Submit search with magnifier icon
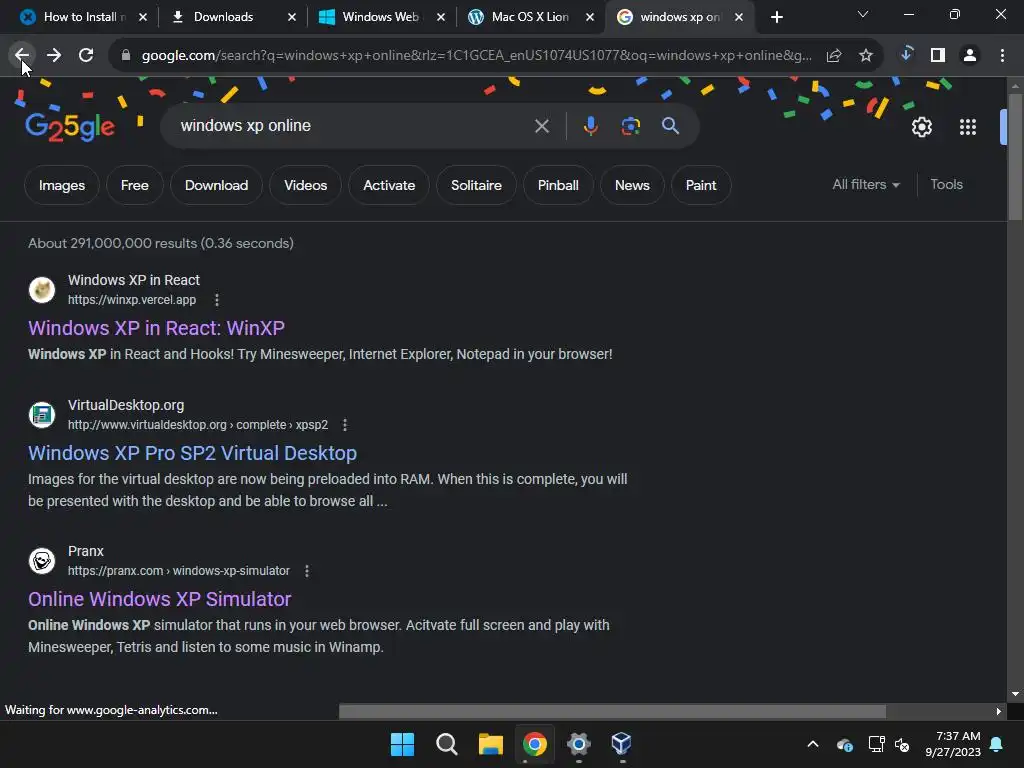Screen dimensions: 1024x768 (x=671, y=126)
